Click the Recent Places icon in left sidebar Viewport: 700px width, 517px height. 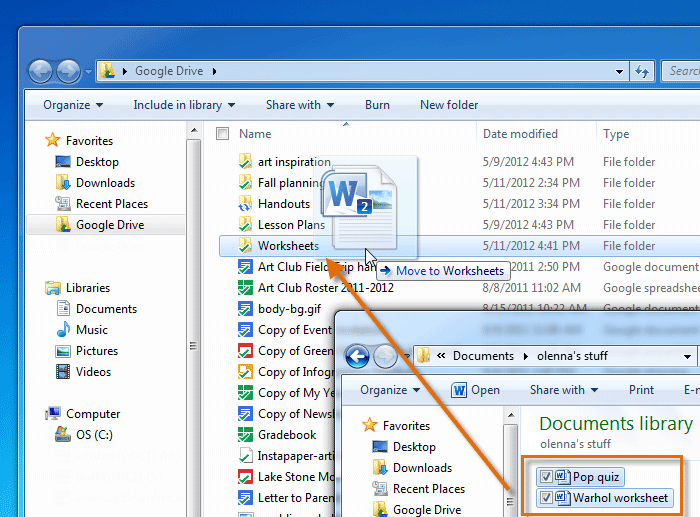(x=63, y=204)
